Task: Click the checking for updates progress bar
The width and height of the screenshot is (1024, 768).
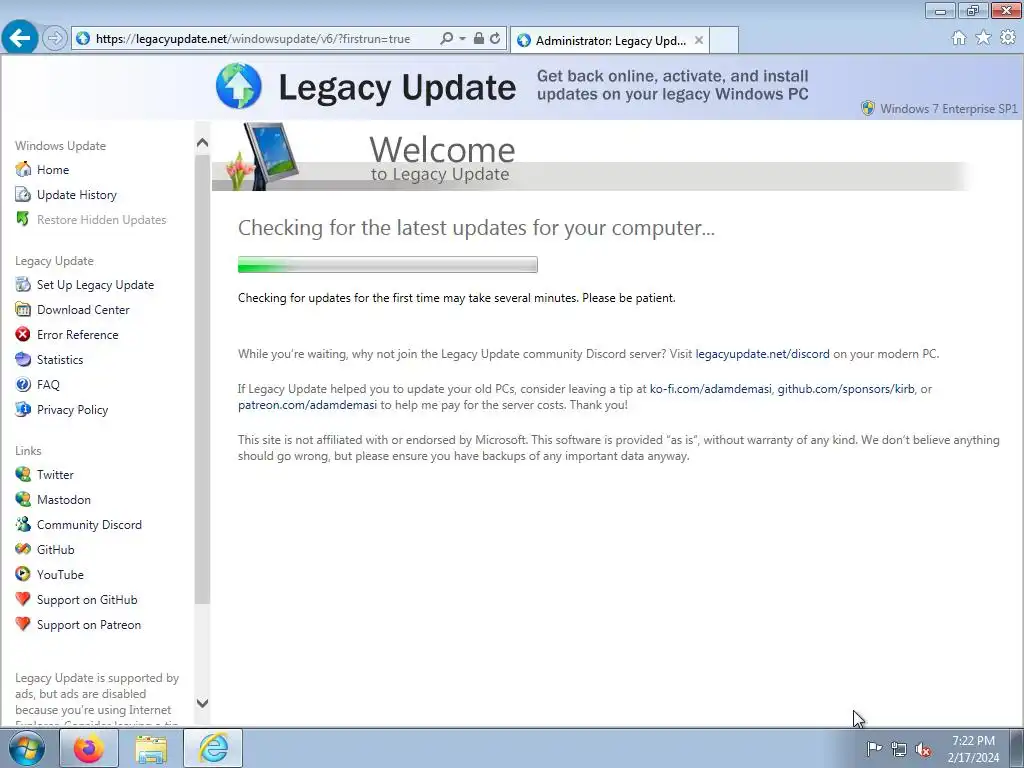Action: (x=388, y=264)
